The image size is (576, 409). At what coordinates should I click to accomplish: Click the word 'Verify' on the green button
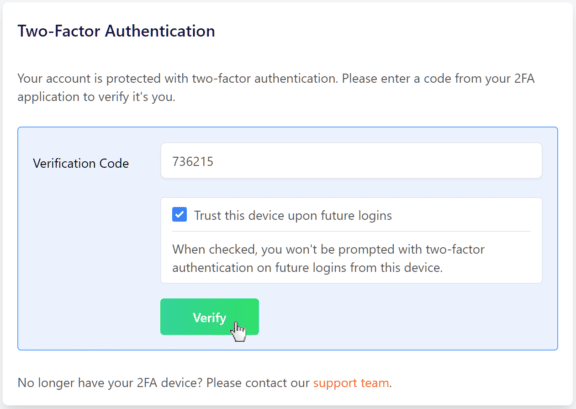click(209, 317)
